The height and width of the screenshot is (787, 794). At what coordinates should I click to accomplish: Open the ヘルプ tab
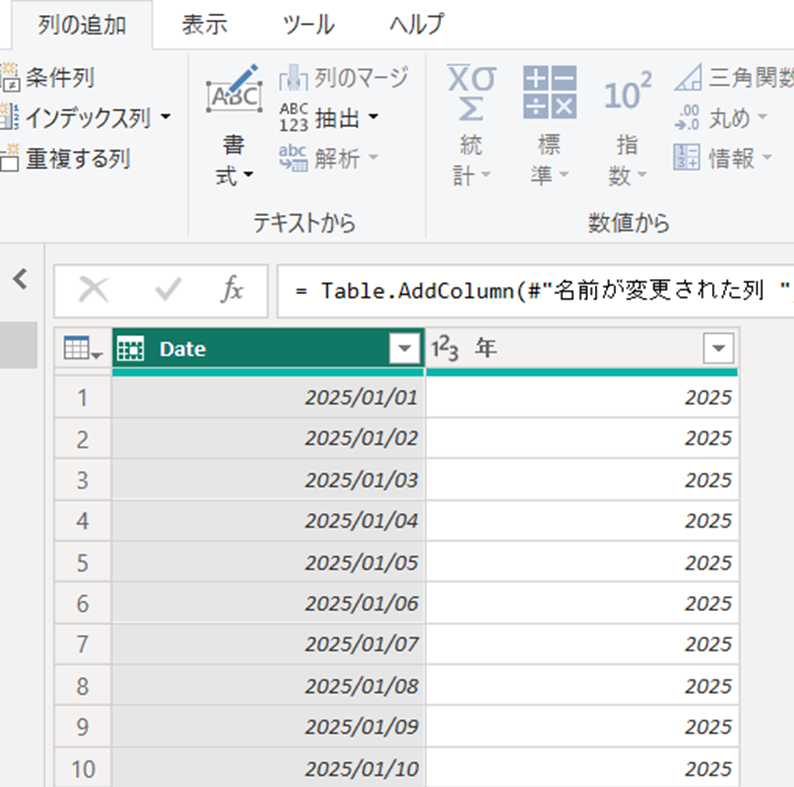(416, 25)
